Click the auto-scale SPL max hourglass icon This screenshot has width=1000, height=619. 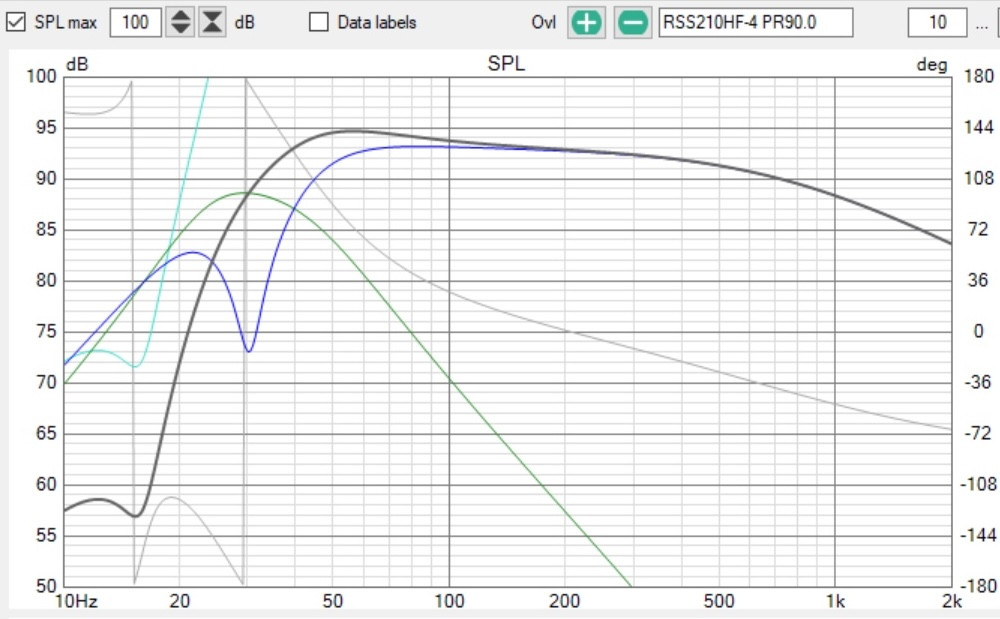212,22
